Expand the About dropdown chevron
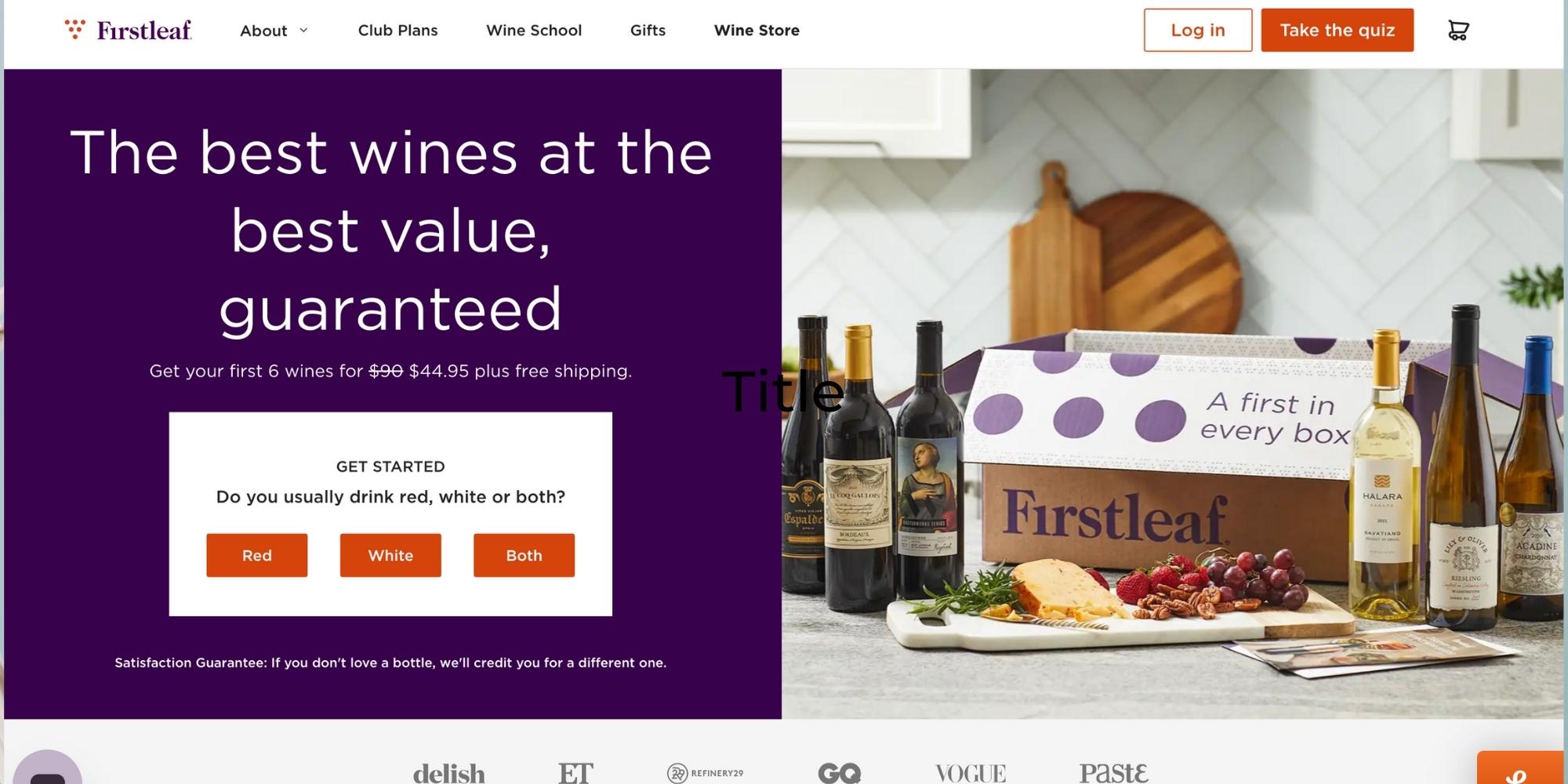1568x784 pixels. [x=303, y=31]
